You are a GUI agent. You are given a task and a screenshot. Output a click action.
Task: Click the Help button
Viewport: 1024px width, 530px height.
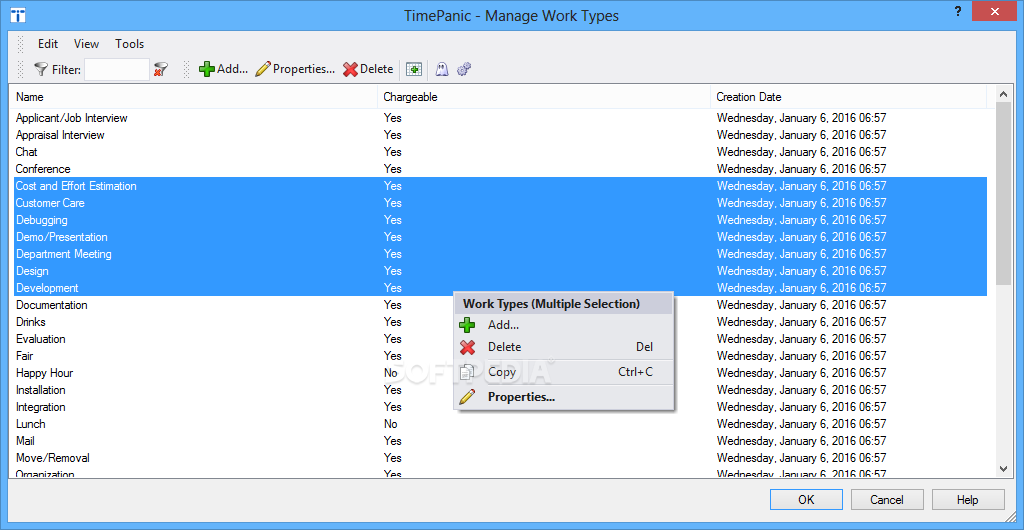968,500
